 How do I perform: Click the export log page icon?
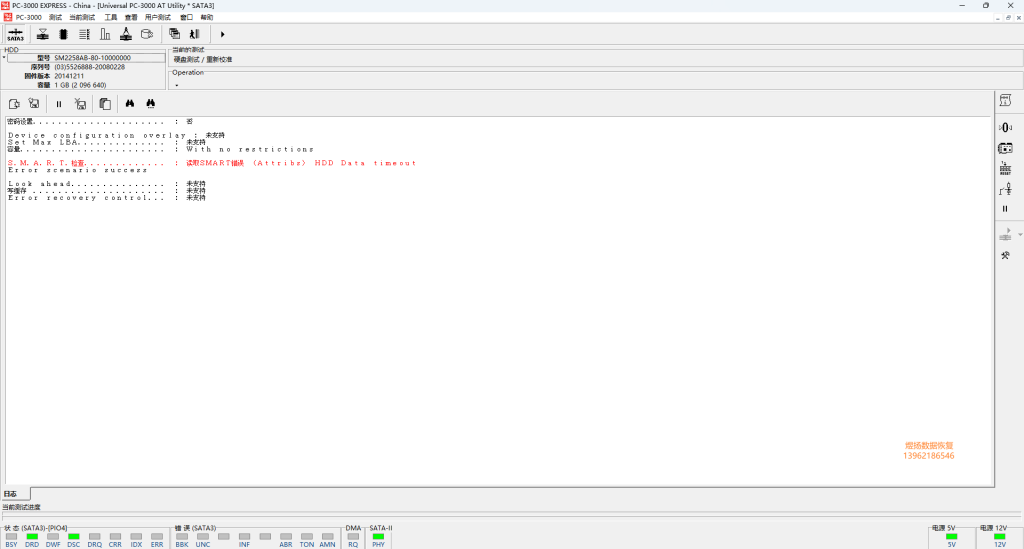[14, 104]
